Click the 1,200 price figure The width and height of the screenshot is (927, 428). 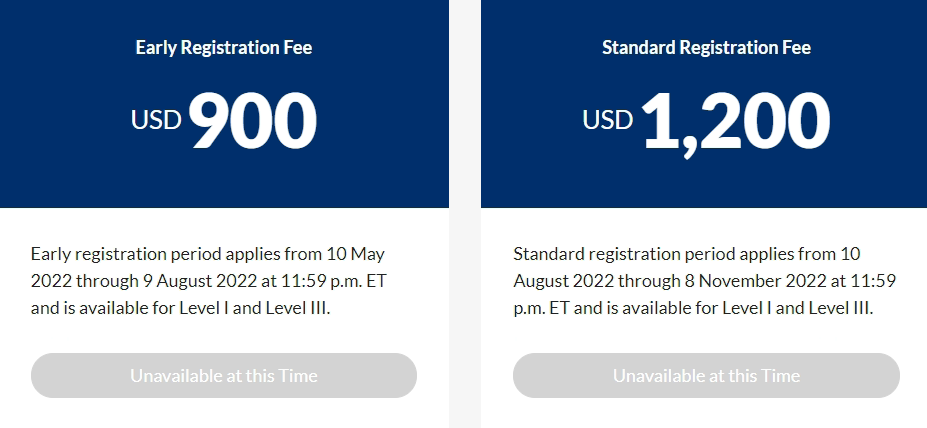coord(736,120)
